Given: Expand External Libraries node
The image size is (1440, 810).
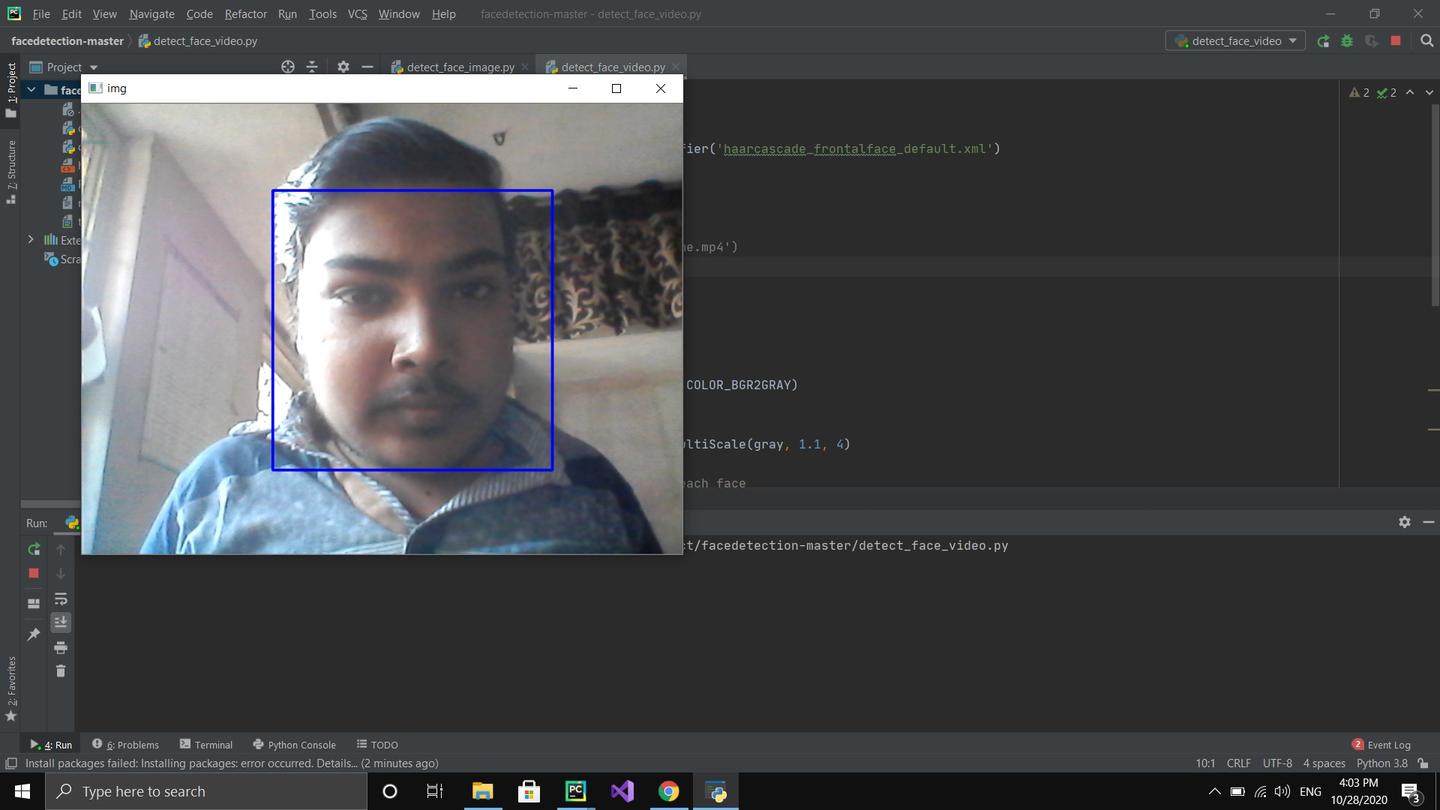Looking at the screenshot, I should [31, 240].
